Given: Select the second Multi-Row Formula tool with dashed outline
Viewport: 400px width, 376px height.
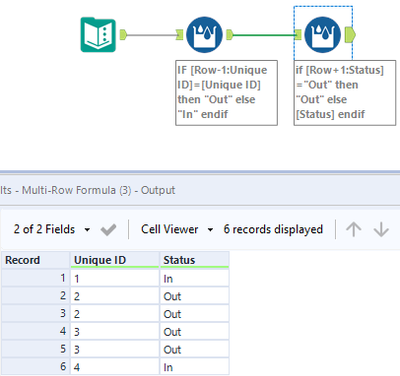Looking at the screenshot, I should (322, 35).
